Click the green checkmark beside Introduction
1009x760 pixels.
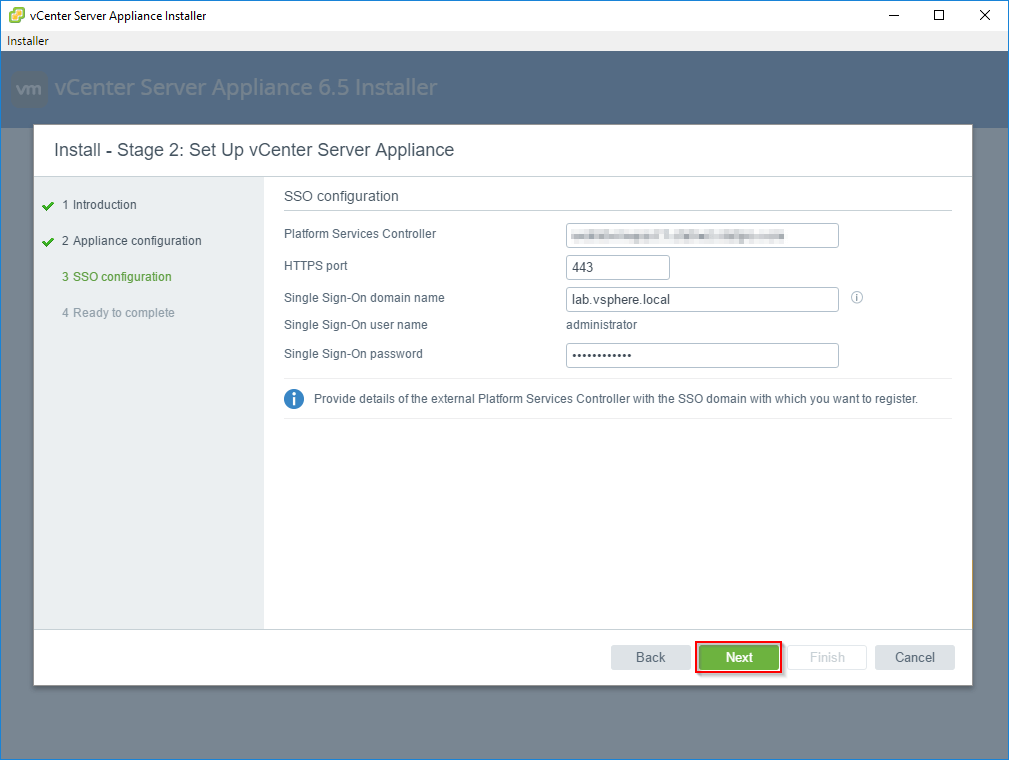point(47,204)
